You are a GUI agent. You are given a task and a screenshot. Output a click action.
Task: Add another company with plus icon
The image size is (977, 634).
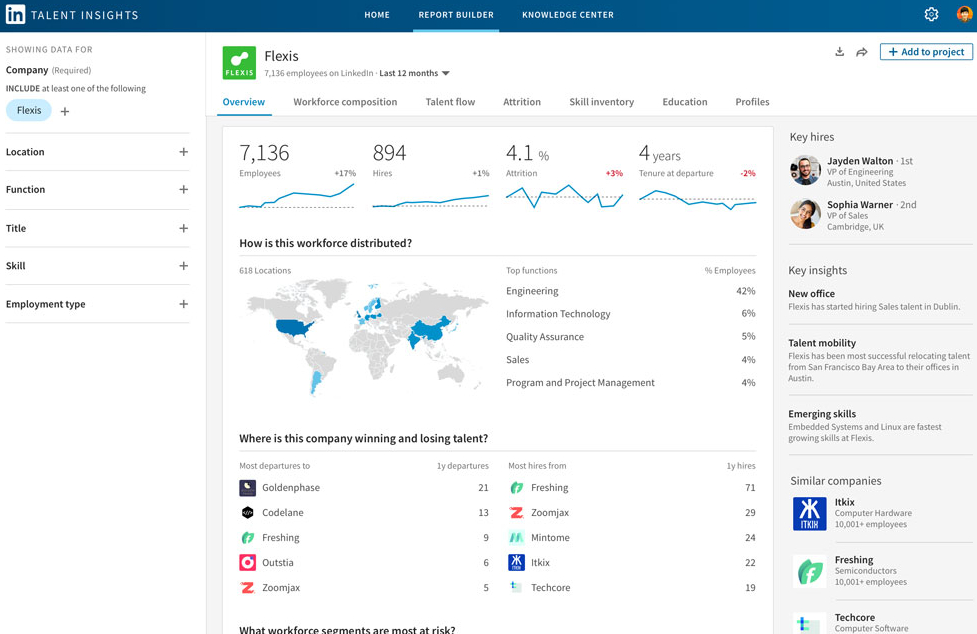pos(65,111)
